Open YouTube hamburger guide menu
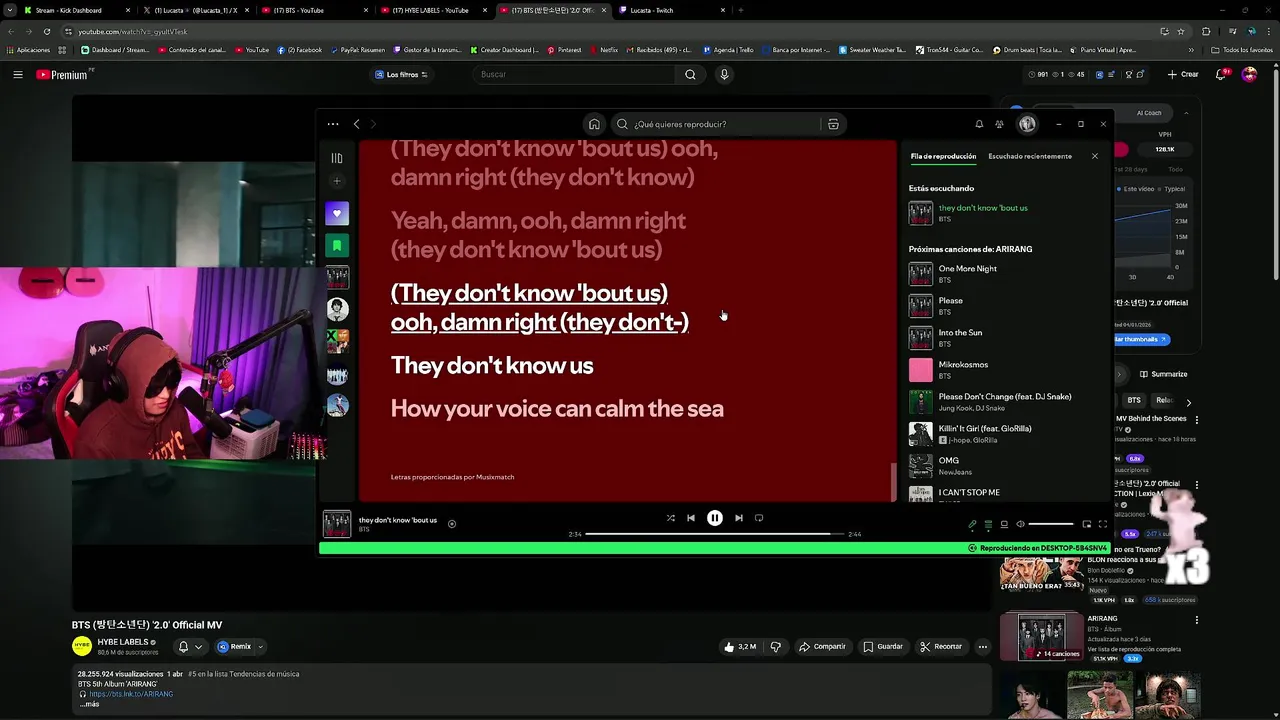Image resolution: width=1280 pixels, height=720 pixels. 17,74
